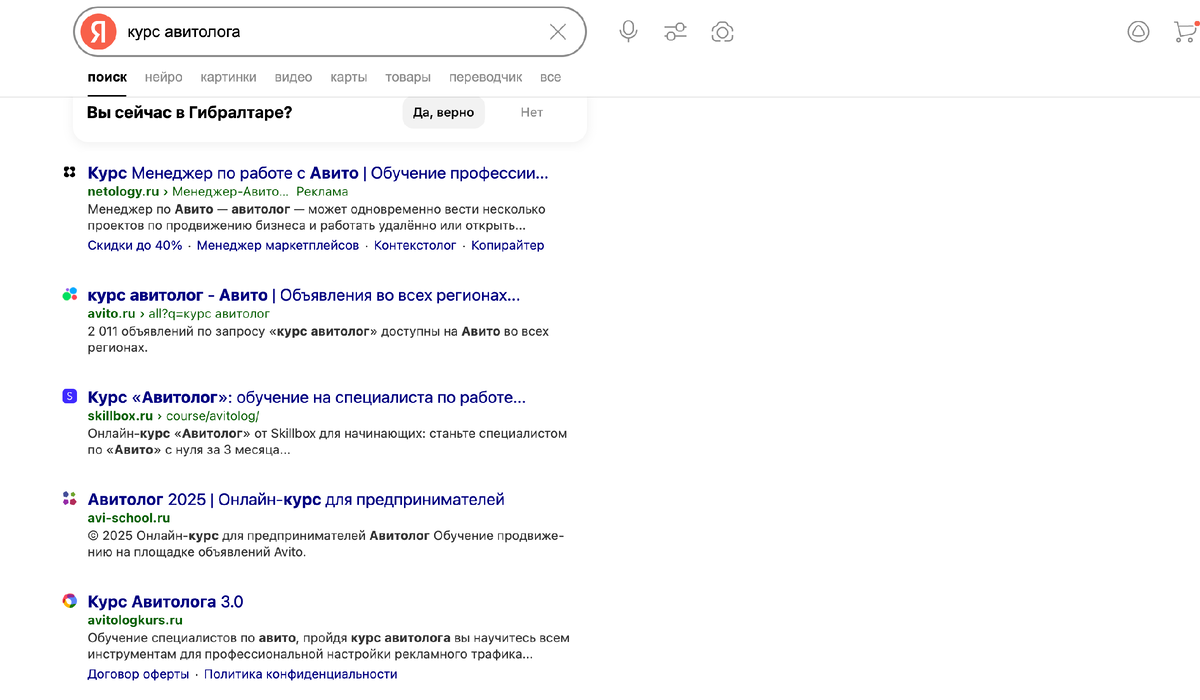1200x700 pixels.
Task: Click the avi-school favicon icon
Action: [69, 498]
